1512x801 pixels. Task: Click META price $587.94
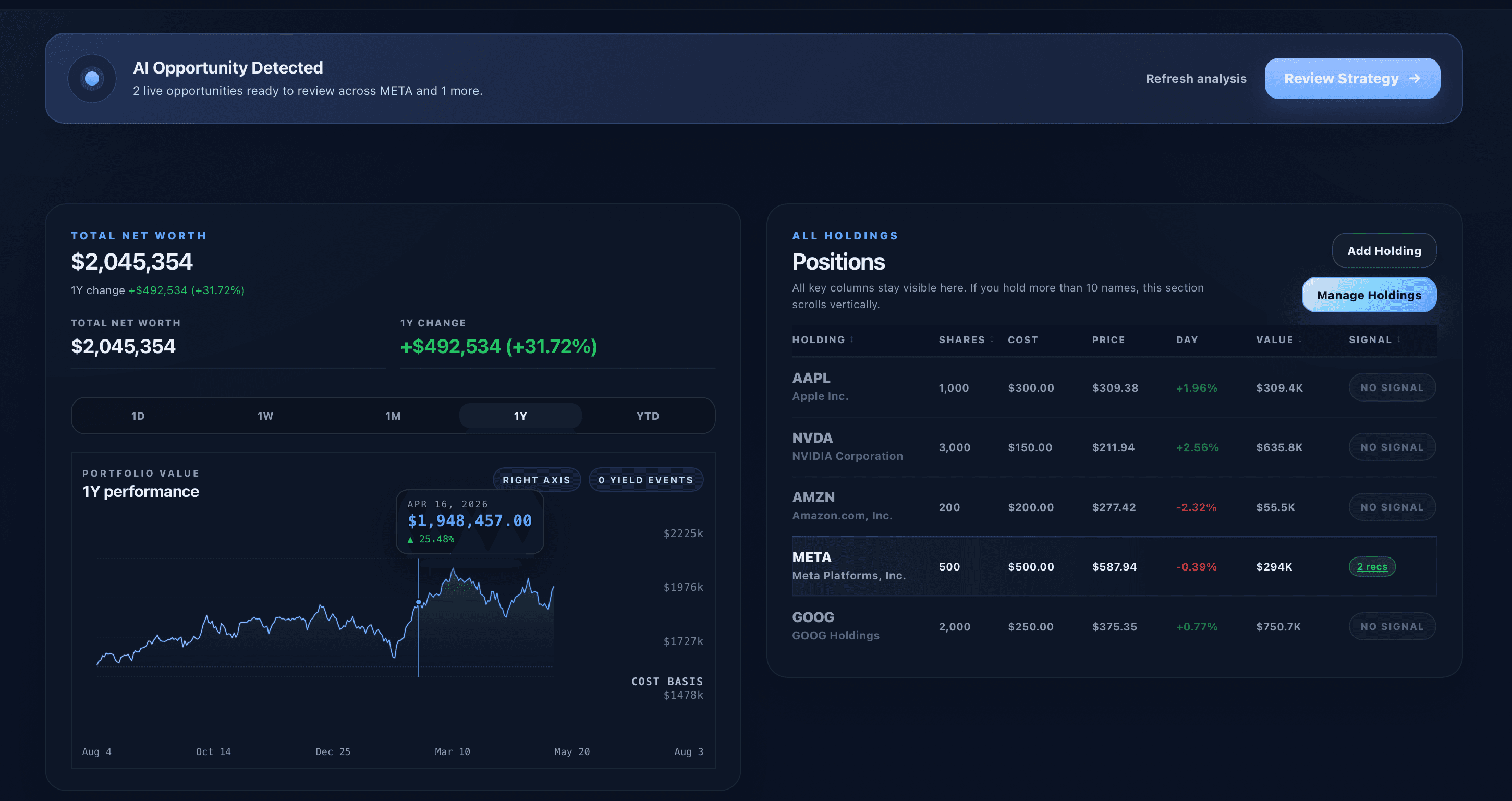point(1114,567)
